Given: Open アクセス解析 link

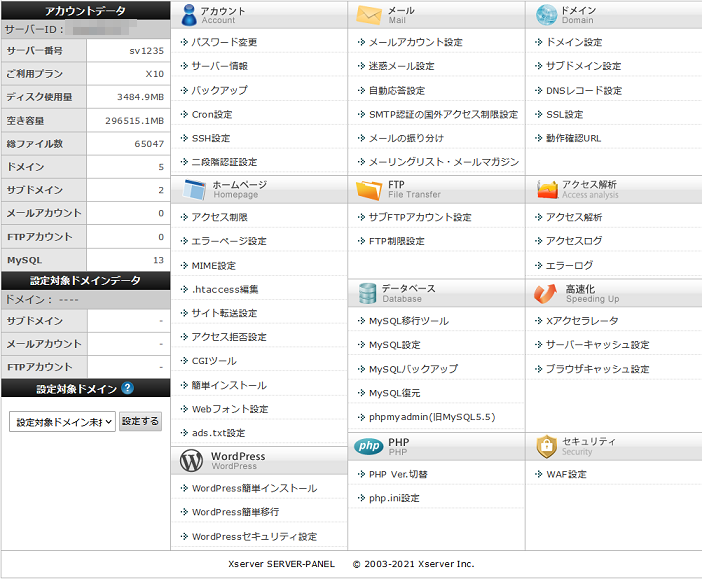Looking at the screenshot, I should (574, 217).
